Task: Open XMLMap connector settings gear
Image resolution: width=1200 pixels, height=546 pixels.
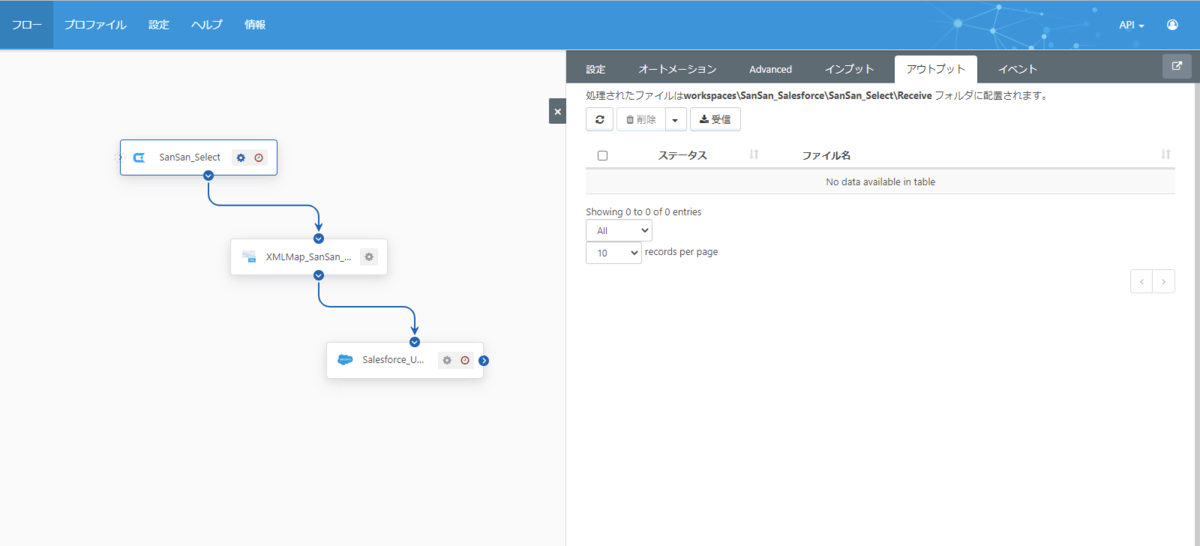Action: [x=369, y=257]
